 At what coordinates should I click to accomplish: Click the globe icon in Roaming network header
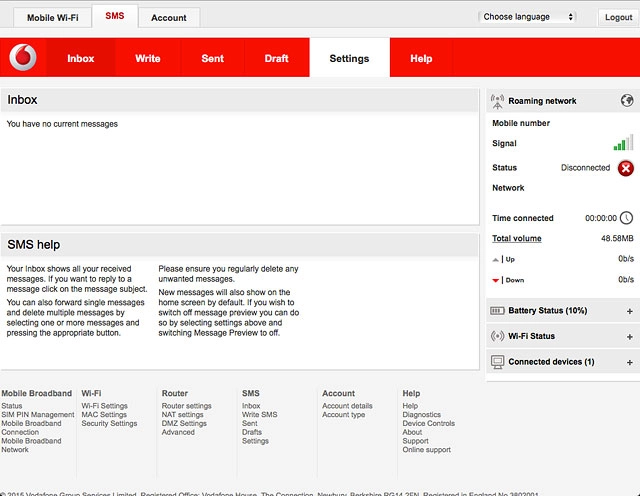pyautogui.click(x=627, y=101)
